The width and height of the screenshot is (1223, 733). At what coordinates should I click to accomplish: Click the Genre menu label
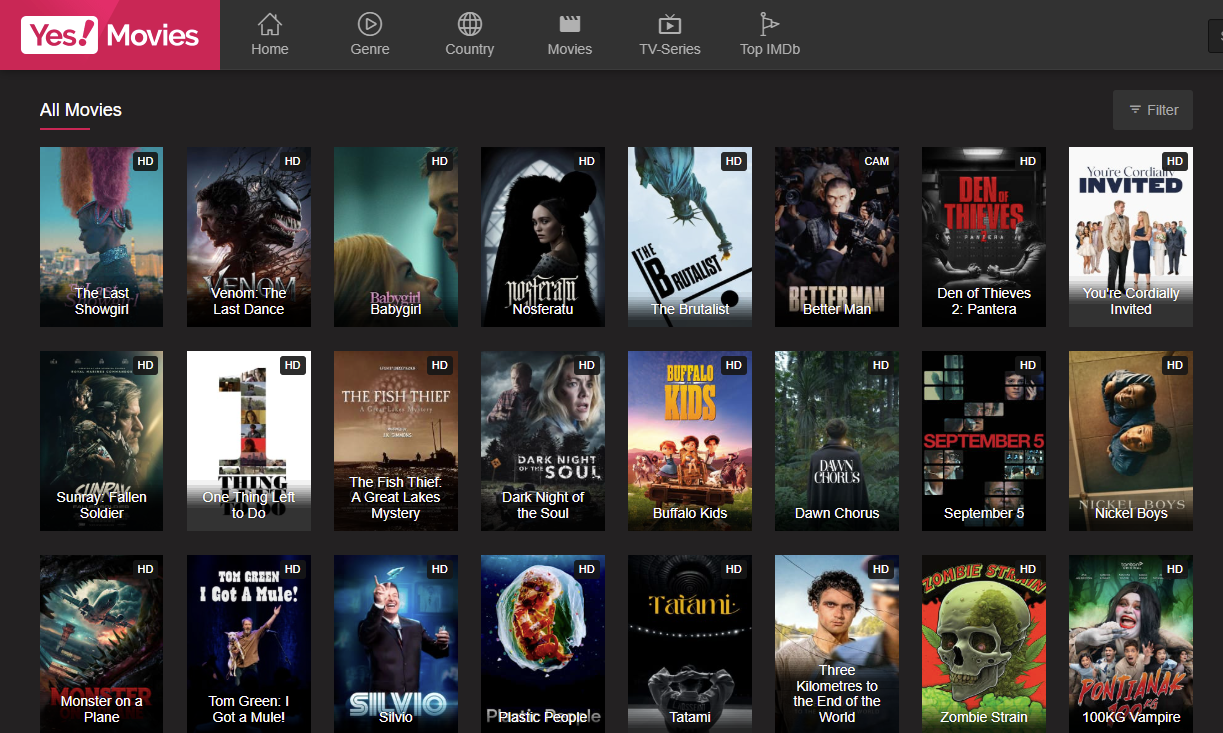(x=370, y=49)
